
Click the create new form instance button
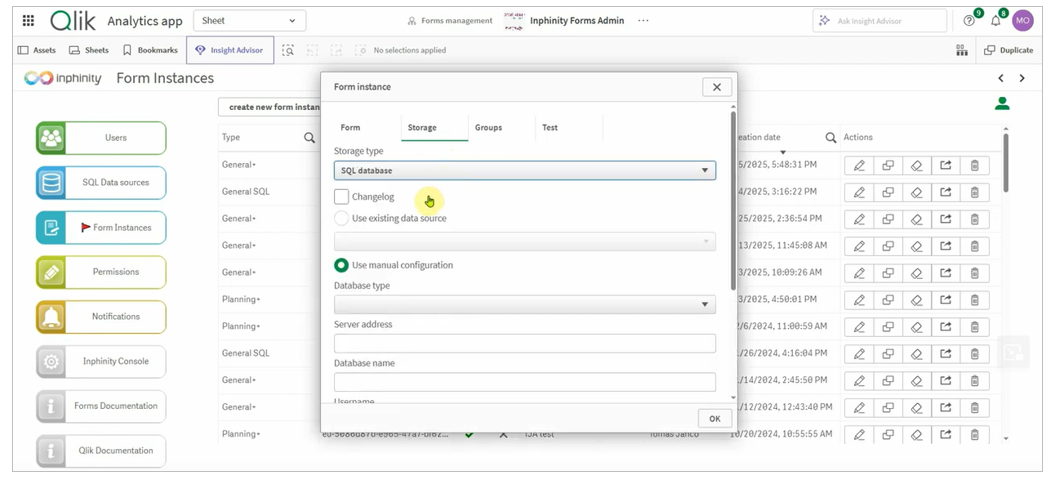coord(270,107)
